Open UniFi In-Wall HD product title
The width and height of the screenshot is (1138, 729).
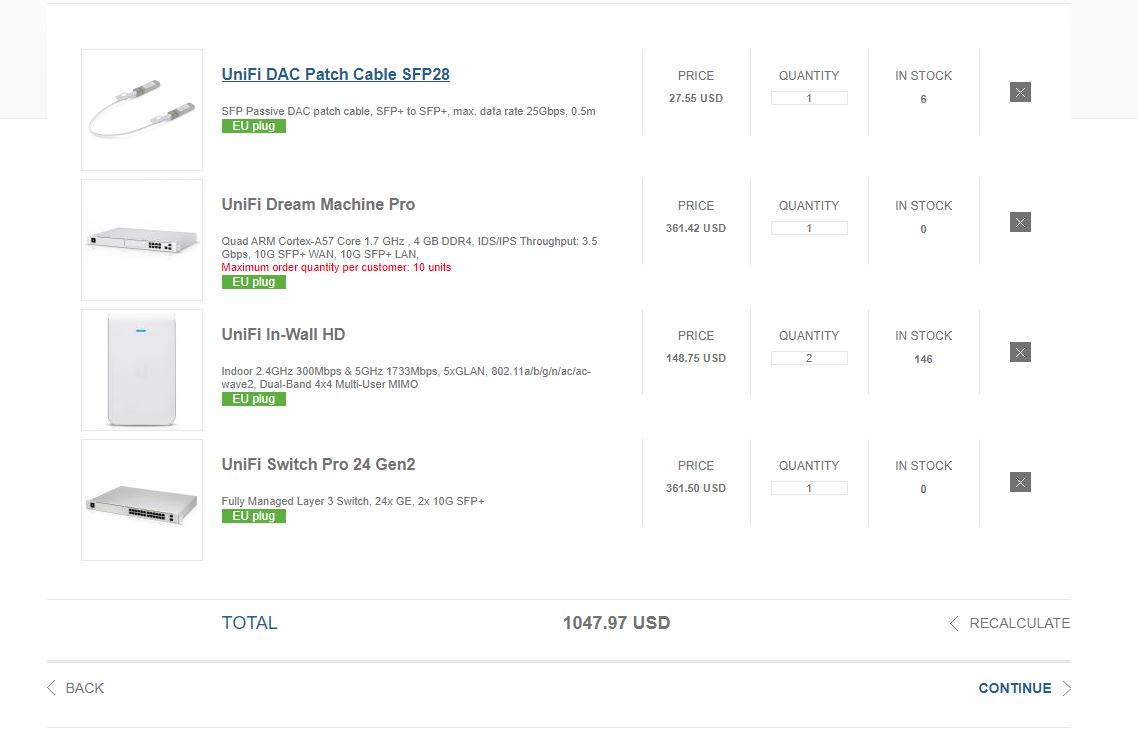(x=283, y=335)
